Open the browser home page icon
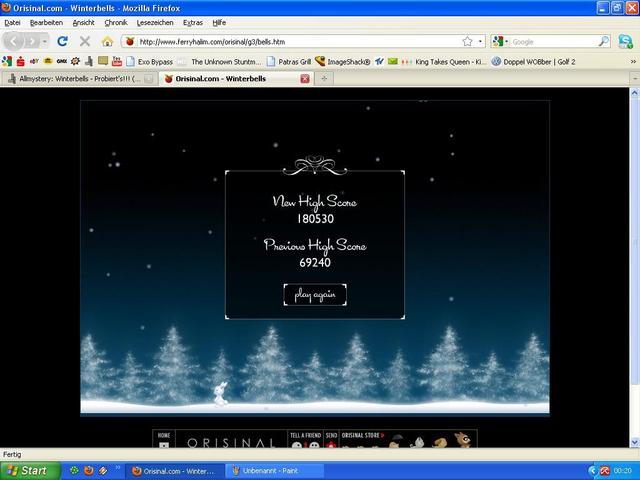 (x=107, y=41)
